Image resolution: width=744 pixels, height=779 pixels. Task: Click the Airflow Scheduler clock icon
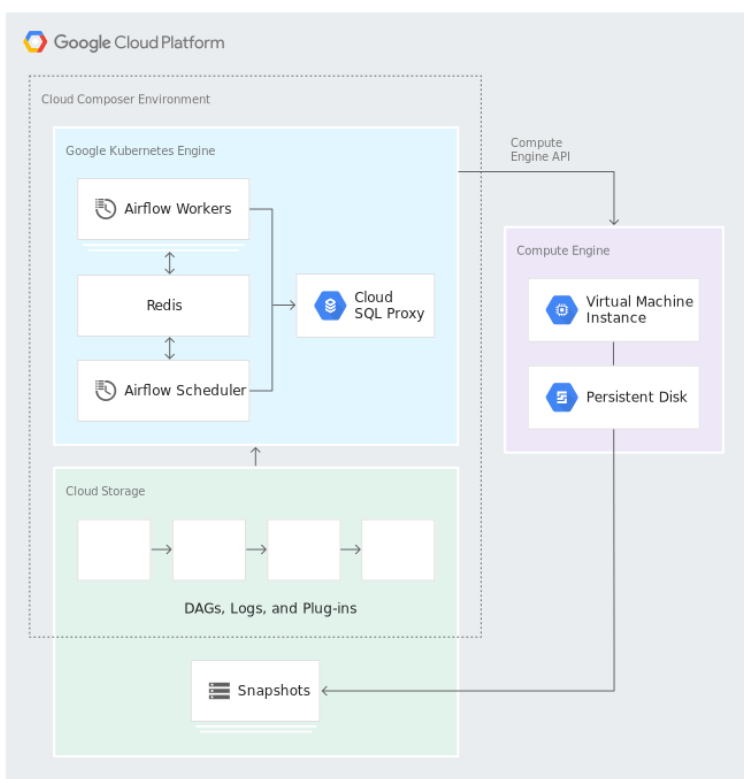(105, 390)
